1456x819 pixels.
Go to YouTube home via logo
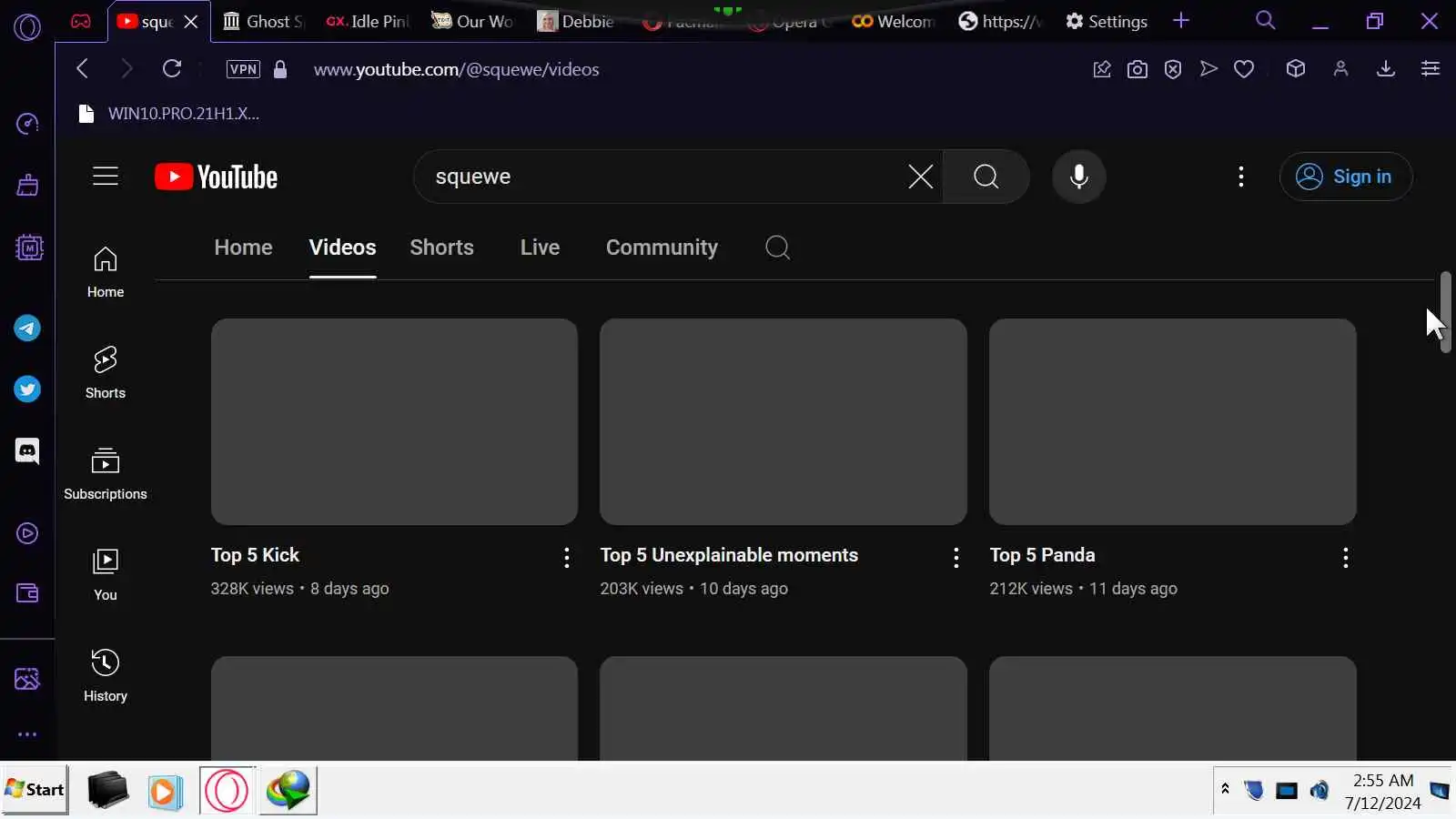click(x=217, y=177)
